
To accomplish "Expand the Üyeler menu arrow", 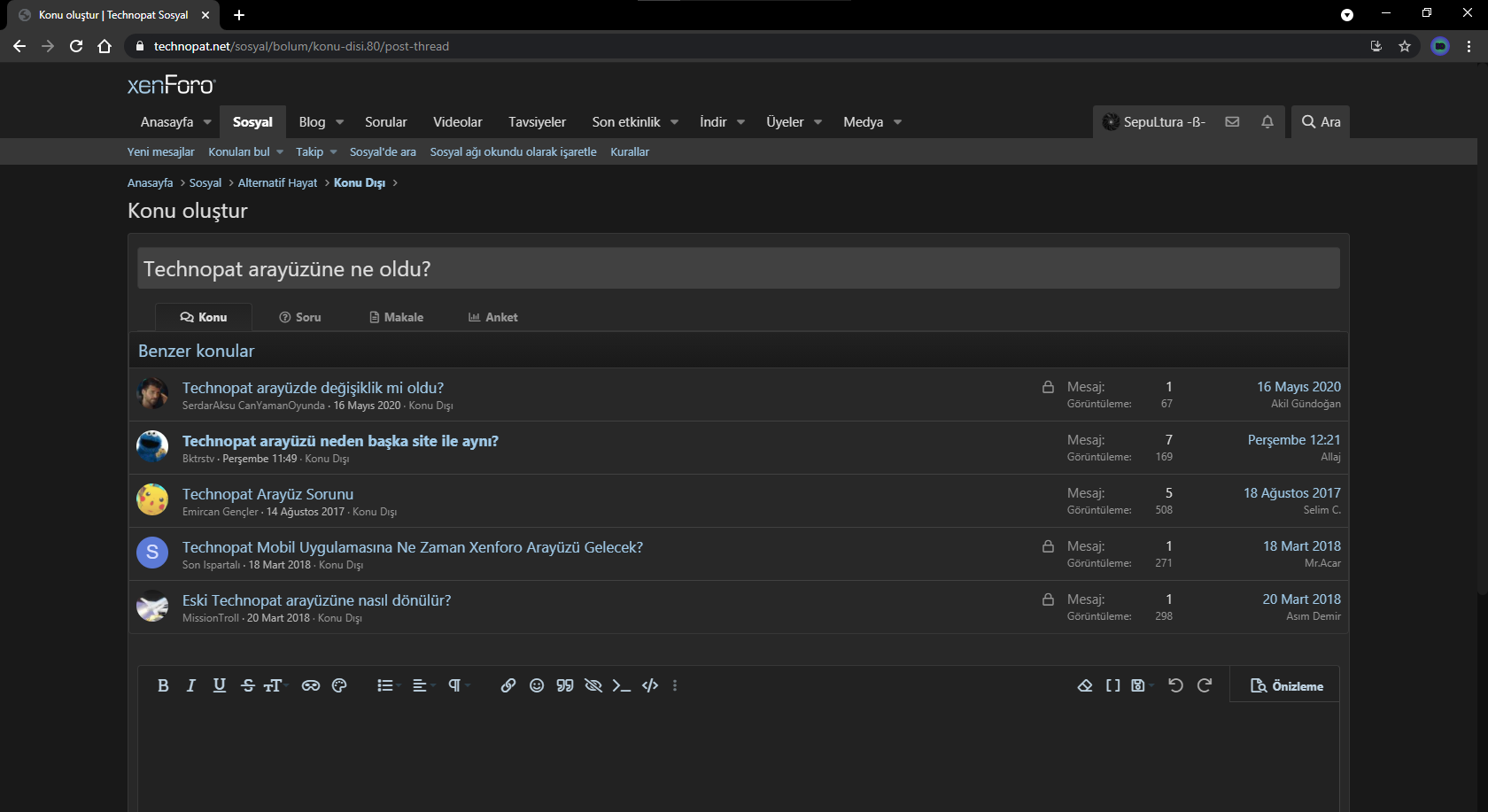I will pyautogui.click(x=818, y=122).
